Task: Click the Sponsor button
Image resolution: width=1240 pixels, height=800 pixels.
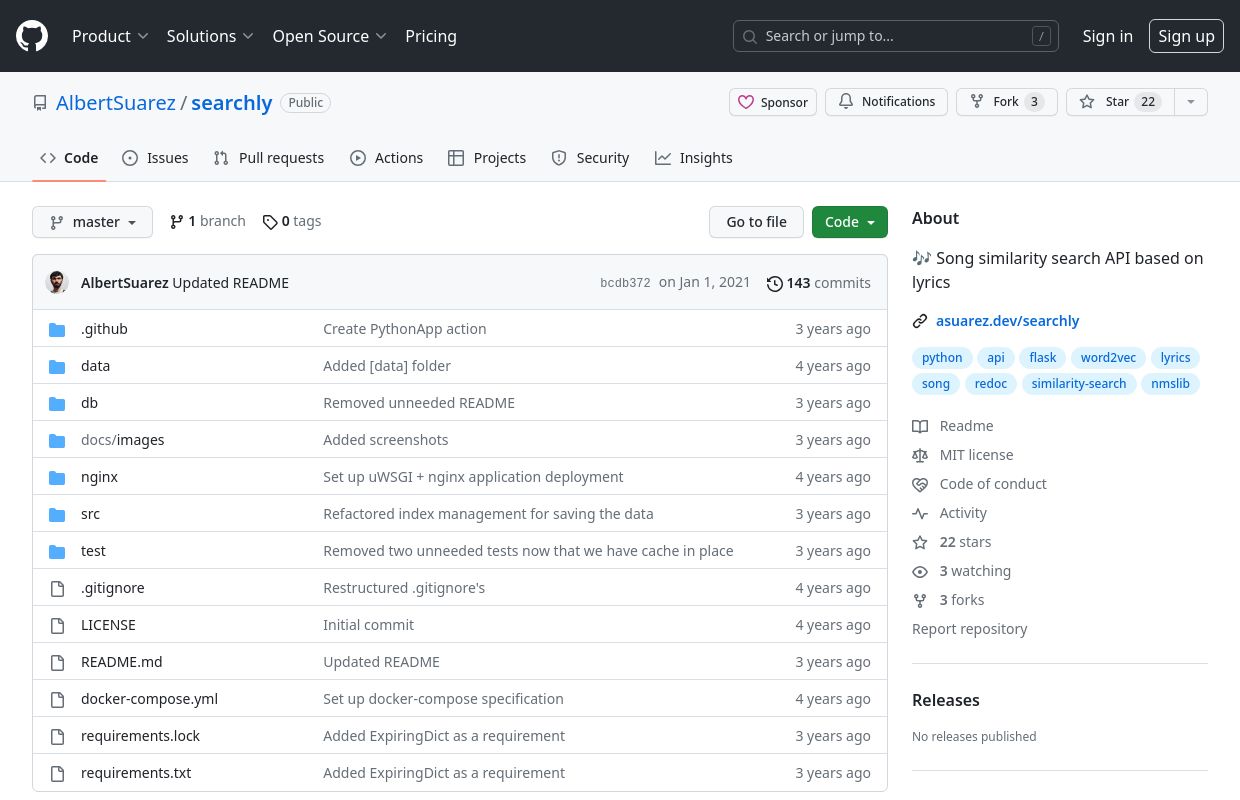Action: click(x=773, y=102)
